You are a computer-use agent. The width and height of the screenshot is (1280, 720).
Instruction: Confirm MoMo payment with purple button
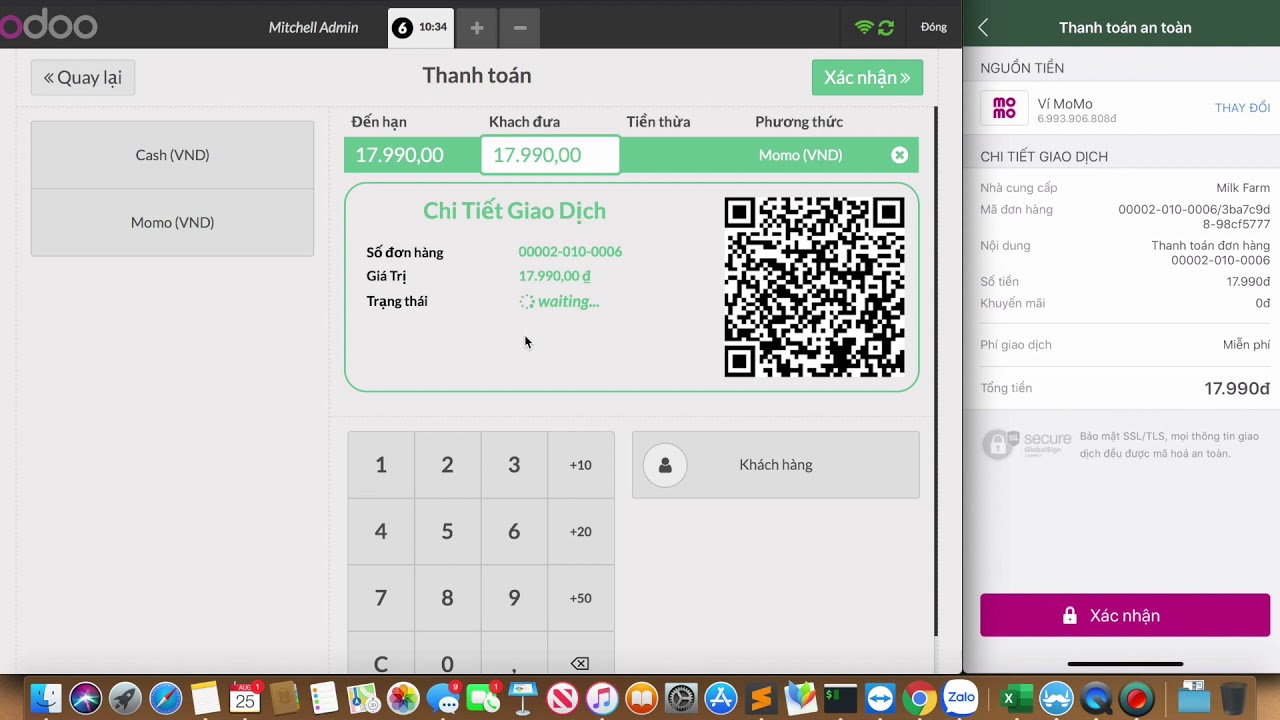[1124, 615]
